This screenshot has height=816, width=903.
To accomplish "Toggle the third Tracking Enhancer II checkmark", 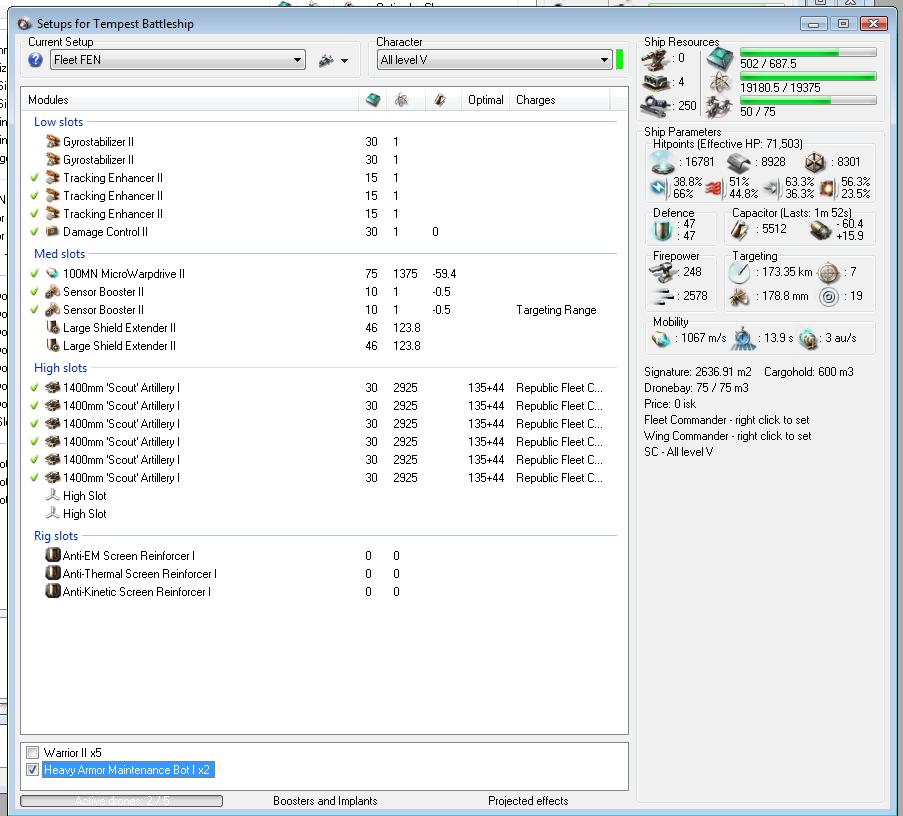I will pos(35,214).
